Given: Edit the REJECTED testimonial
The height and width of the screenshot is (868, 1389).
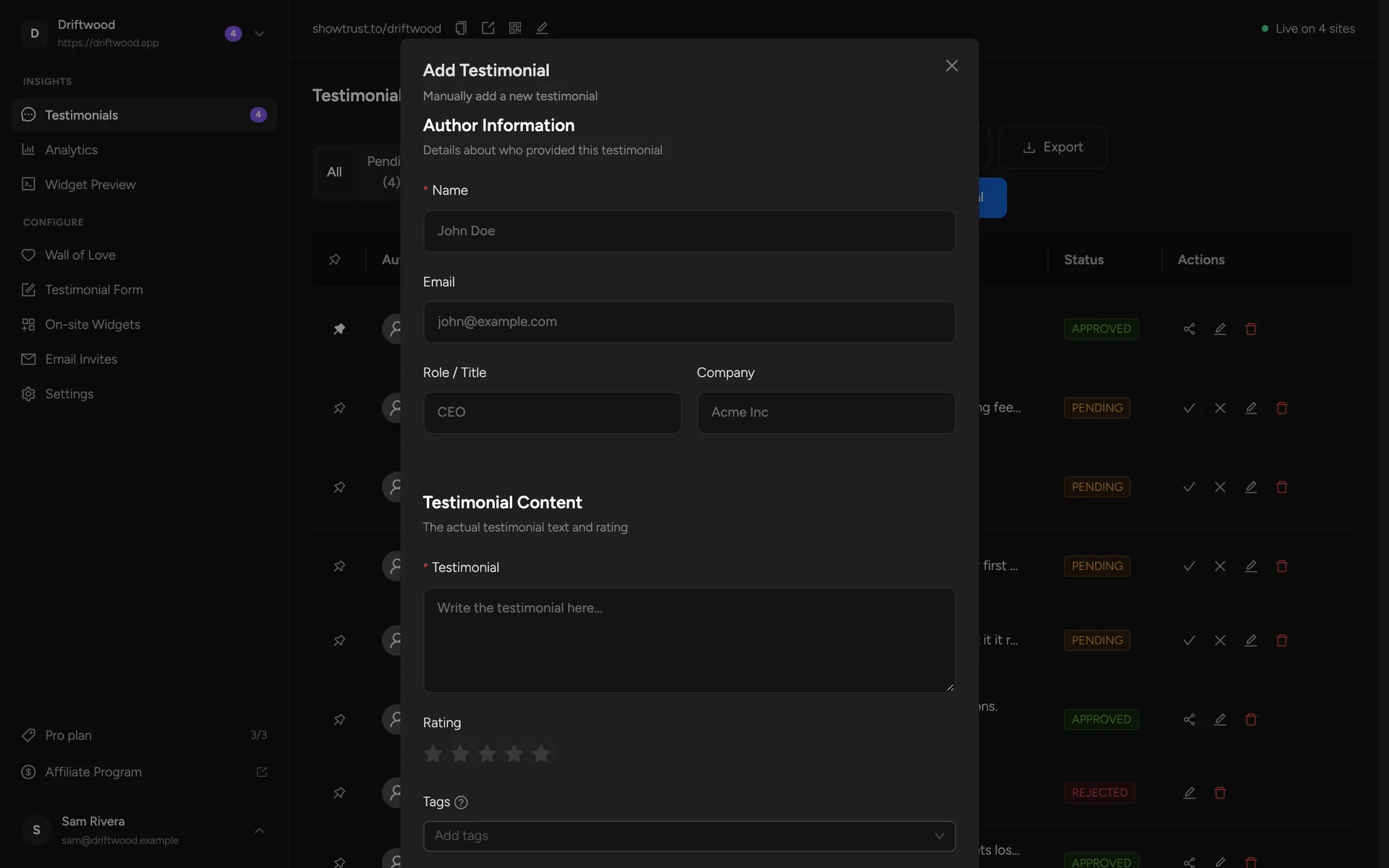Looking at the screenshot, I should 1189,793.
